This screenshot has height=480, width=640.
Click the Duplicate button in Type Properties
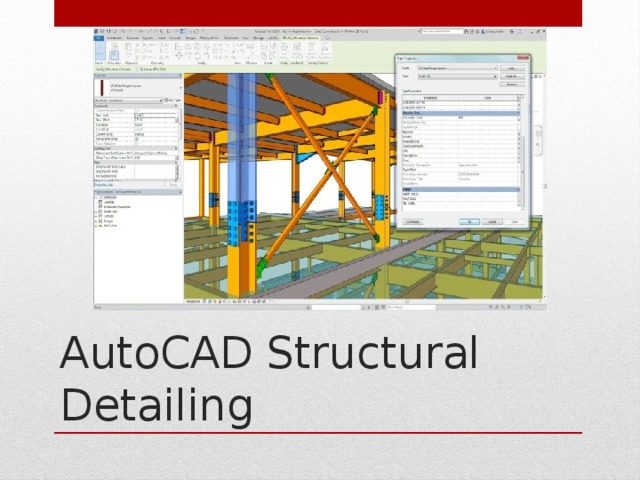pos(512,76)
